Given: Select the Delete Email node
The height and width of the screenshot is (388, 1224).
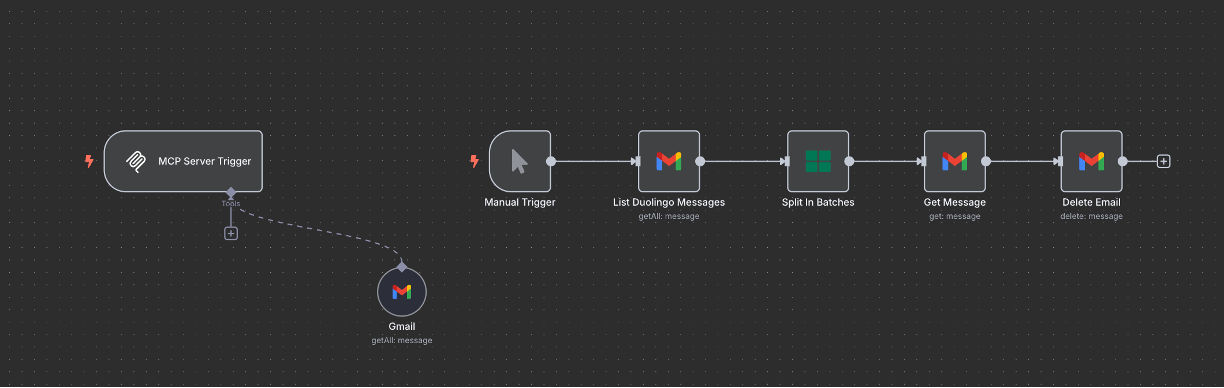Looking at the screenshot, I should coord(1091,160).
